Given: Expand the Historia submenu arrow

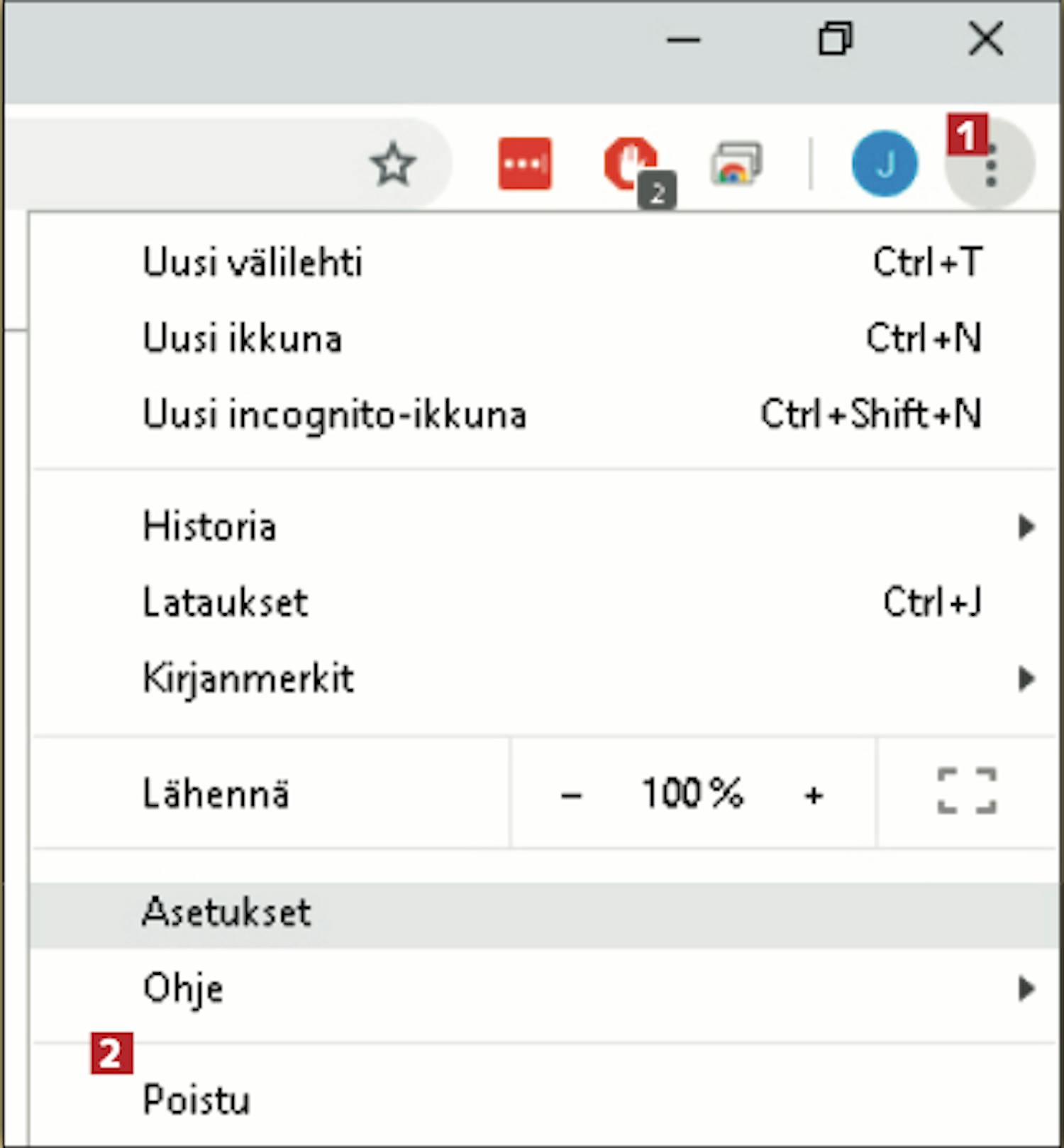Looking at the screenshot, I should 1026,527.
